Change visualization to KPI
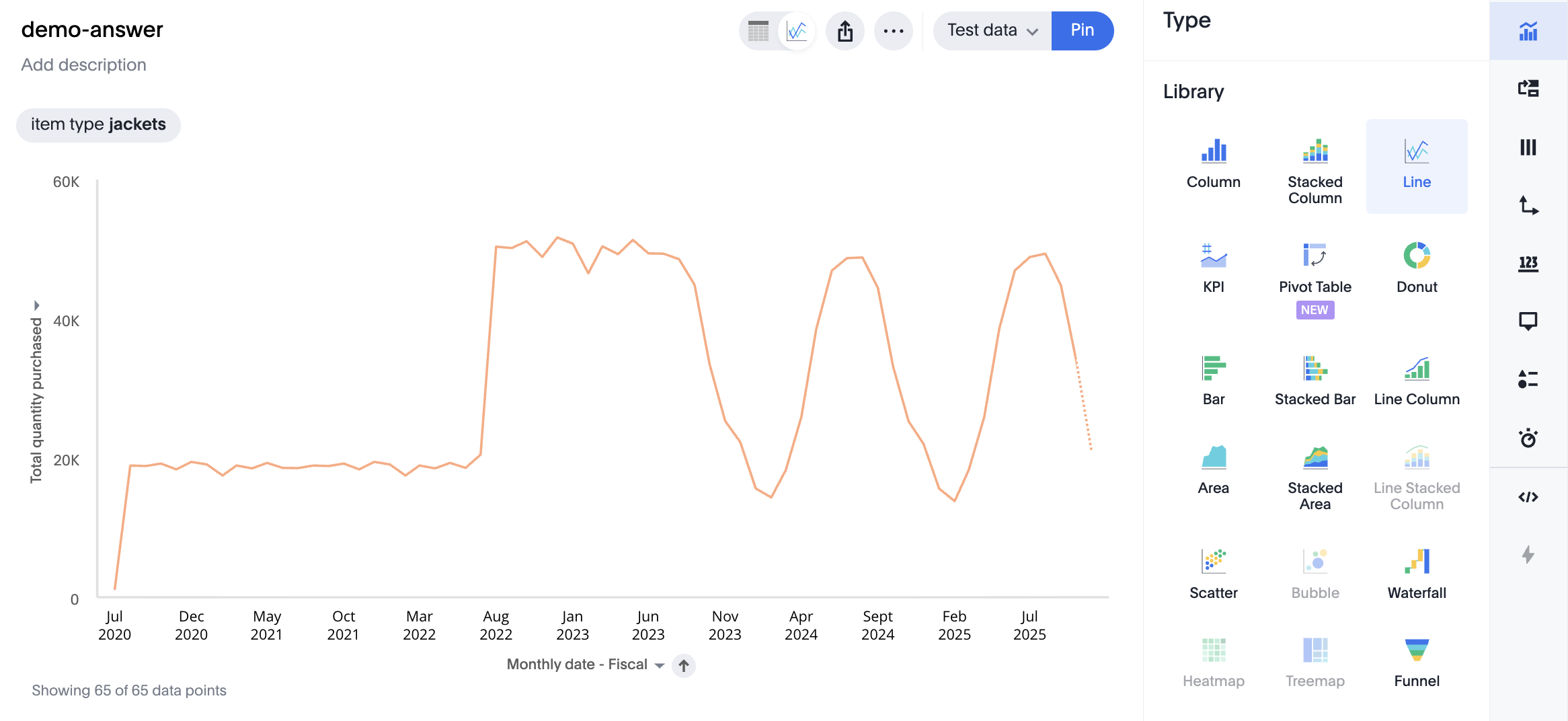Viewport: 1568px width, 721px height. click(1214, 266)
